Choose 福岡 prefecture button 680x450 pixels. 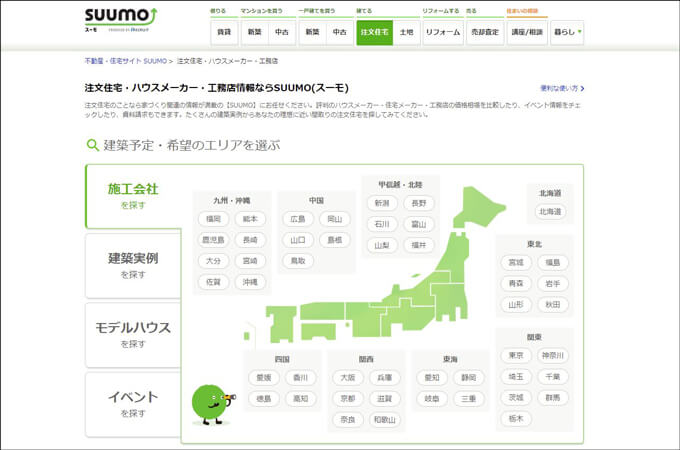213,219
